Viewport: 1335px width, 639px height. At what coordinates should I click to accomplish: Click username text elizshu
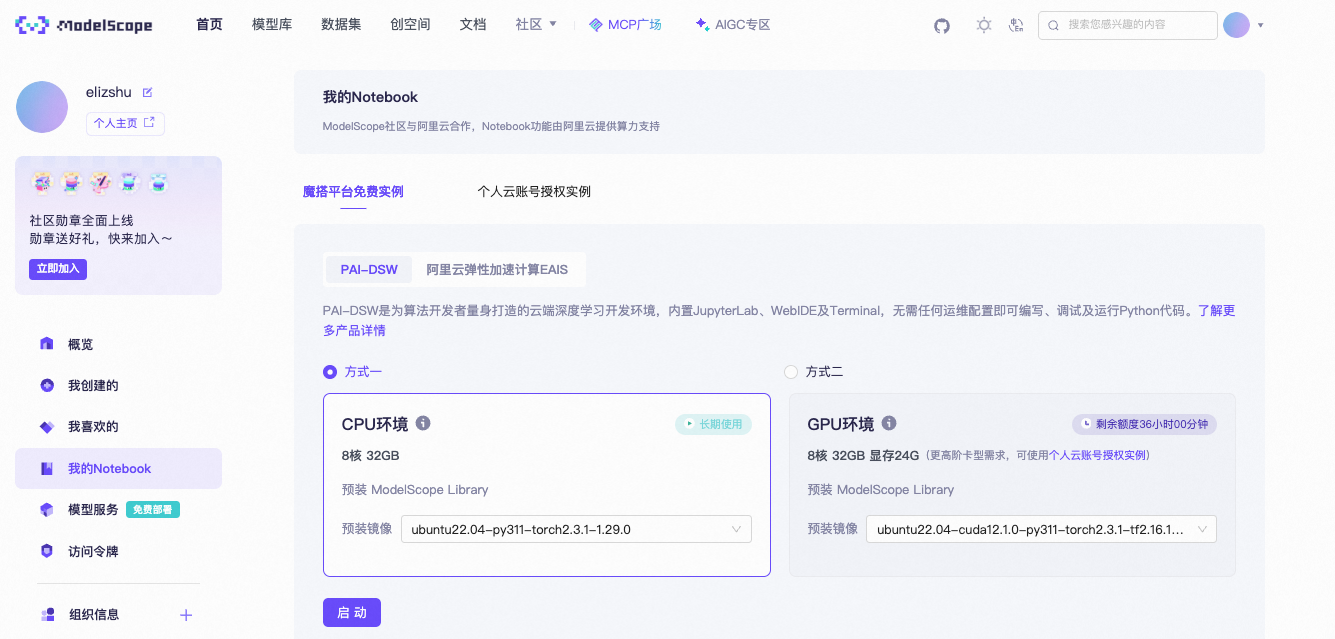coord(110,92)
